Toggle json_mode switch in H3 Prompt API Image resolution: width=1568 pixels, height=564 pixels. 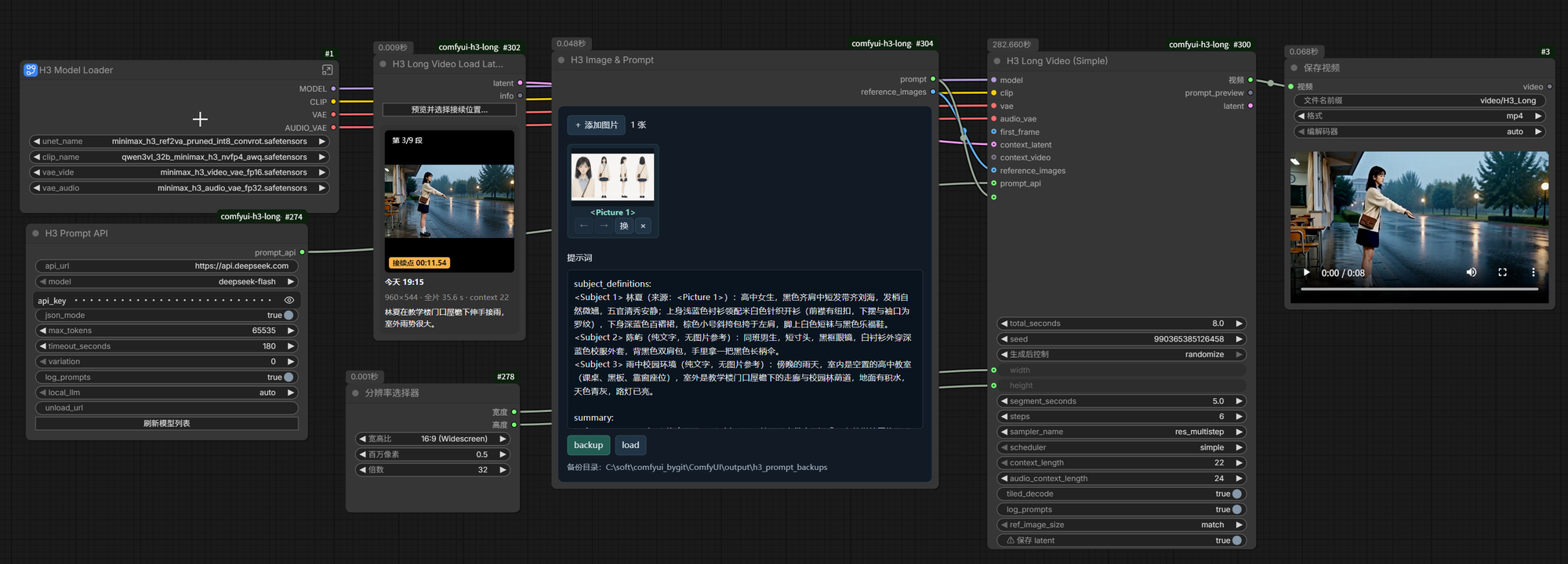[x=289, y=315]
